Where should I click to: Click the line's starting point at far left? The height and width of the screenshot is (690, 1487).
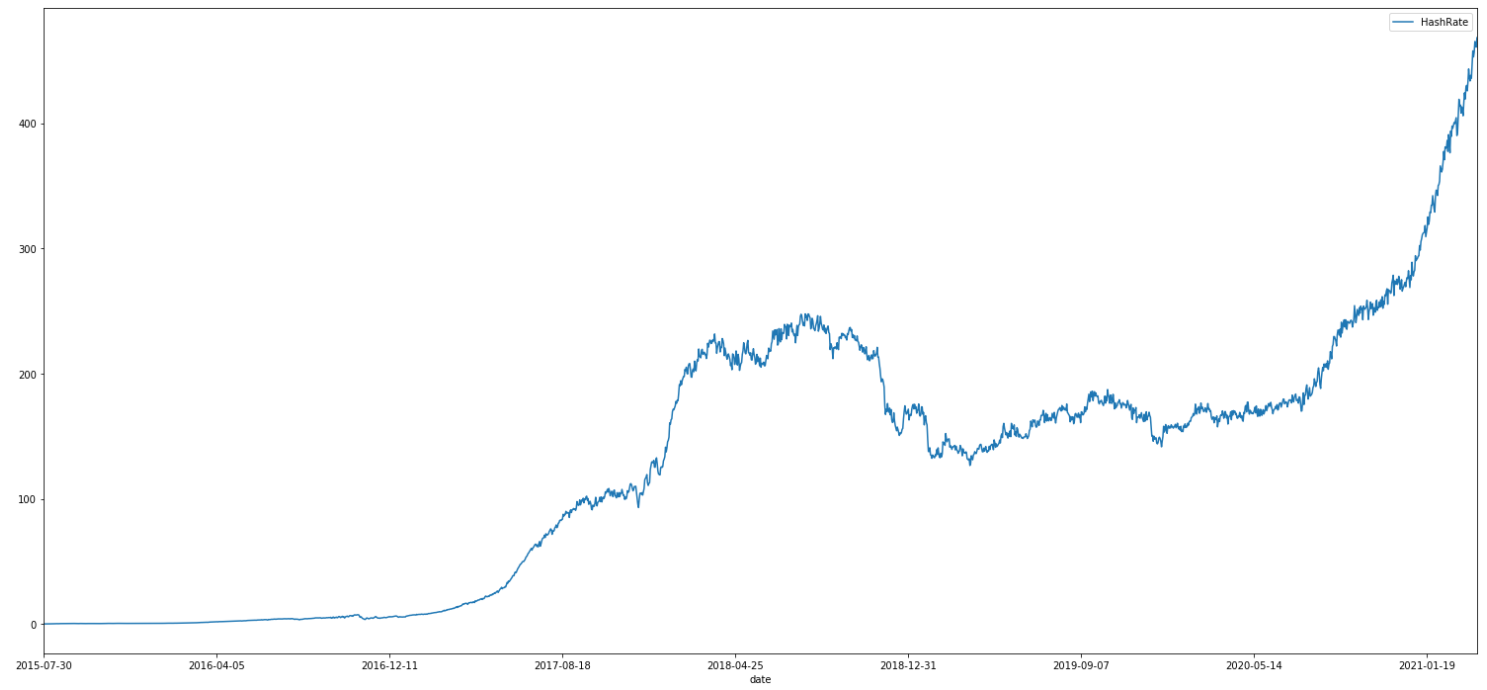pos(44,624)
